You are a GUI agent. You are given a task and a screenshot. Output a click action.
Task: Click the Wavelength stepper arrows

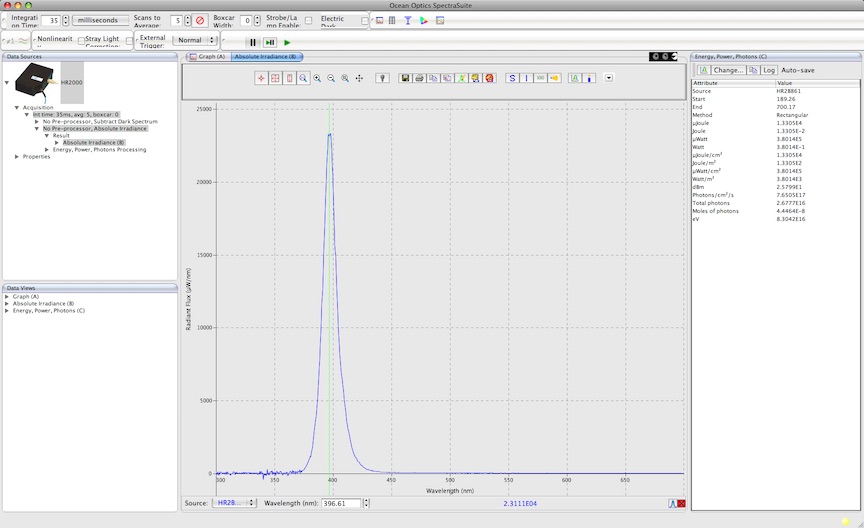pyautogui.click(x=366, y=503)
